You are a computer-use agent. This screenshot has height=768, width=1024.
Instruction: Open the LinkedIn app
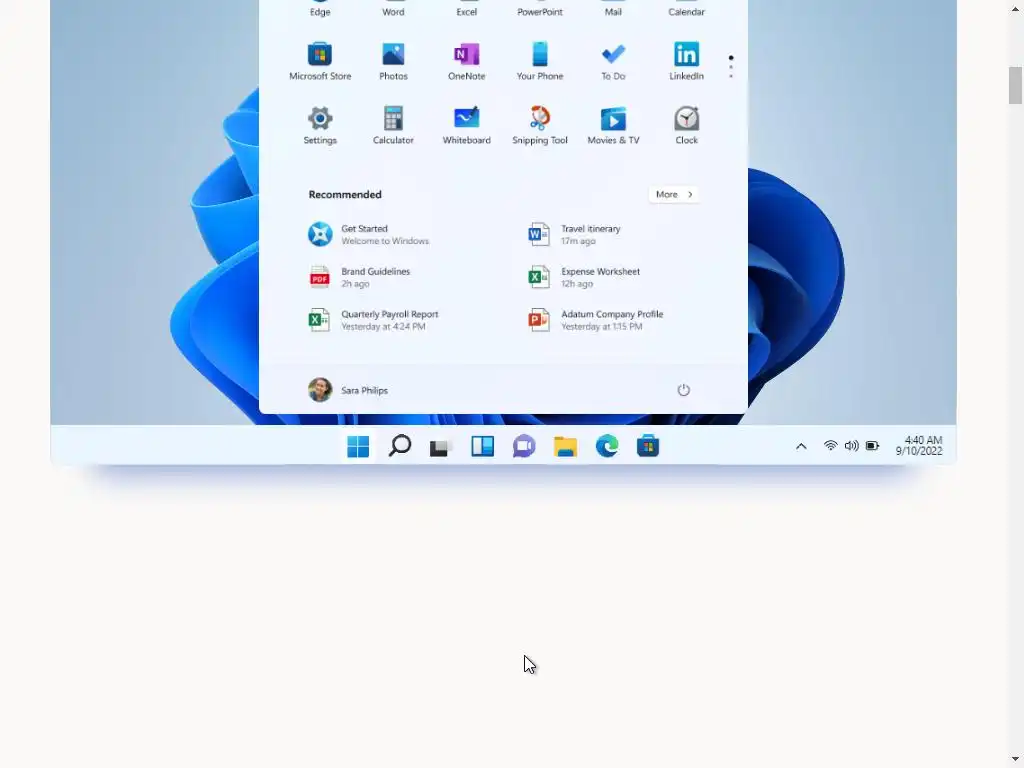click(686, 61)
